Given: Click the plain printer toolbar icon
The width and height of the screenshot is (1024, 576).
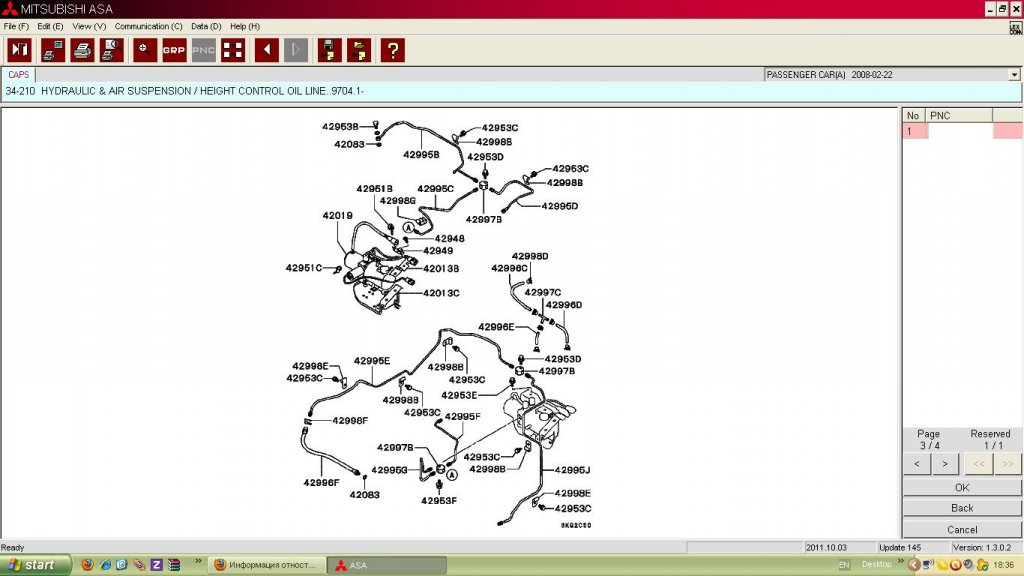Looking at the screenshot, I should tap(82, 50).
